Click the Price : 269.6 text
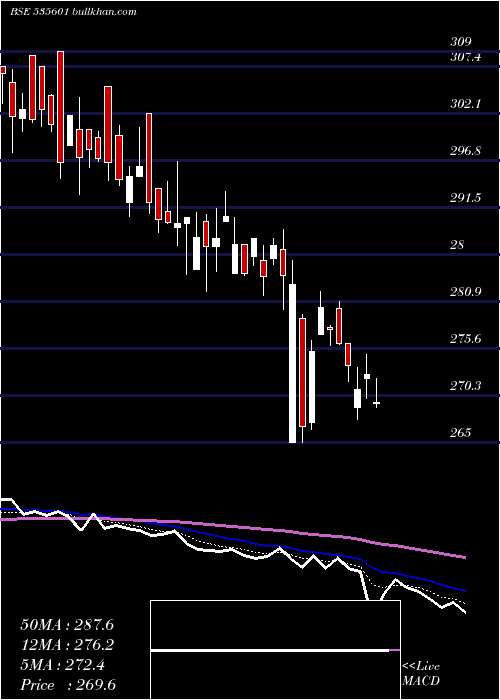This screenshot has height=700, width=500. [68, 685]
